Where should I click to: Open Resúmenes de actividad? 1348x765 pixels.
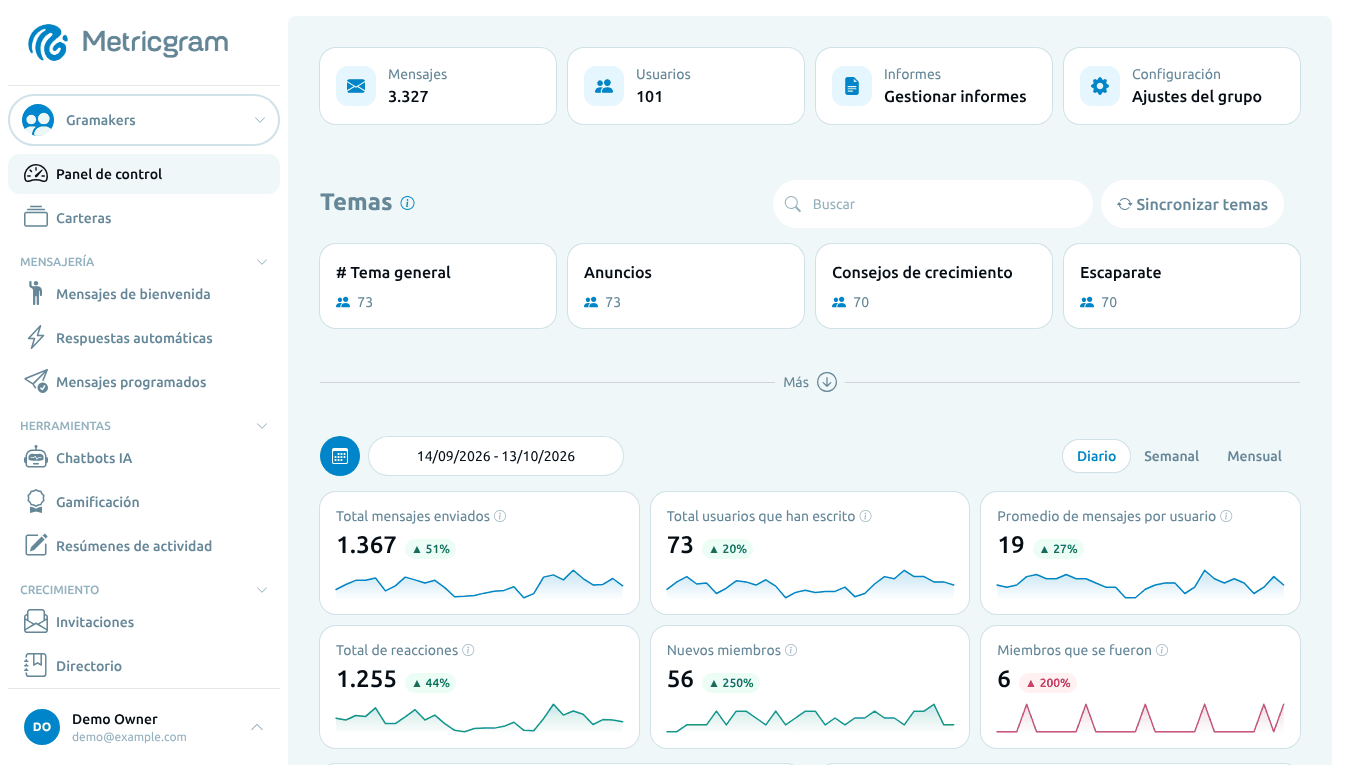click(x=144, y=546)
